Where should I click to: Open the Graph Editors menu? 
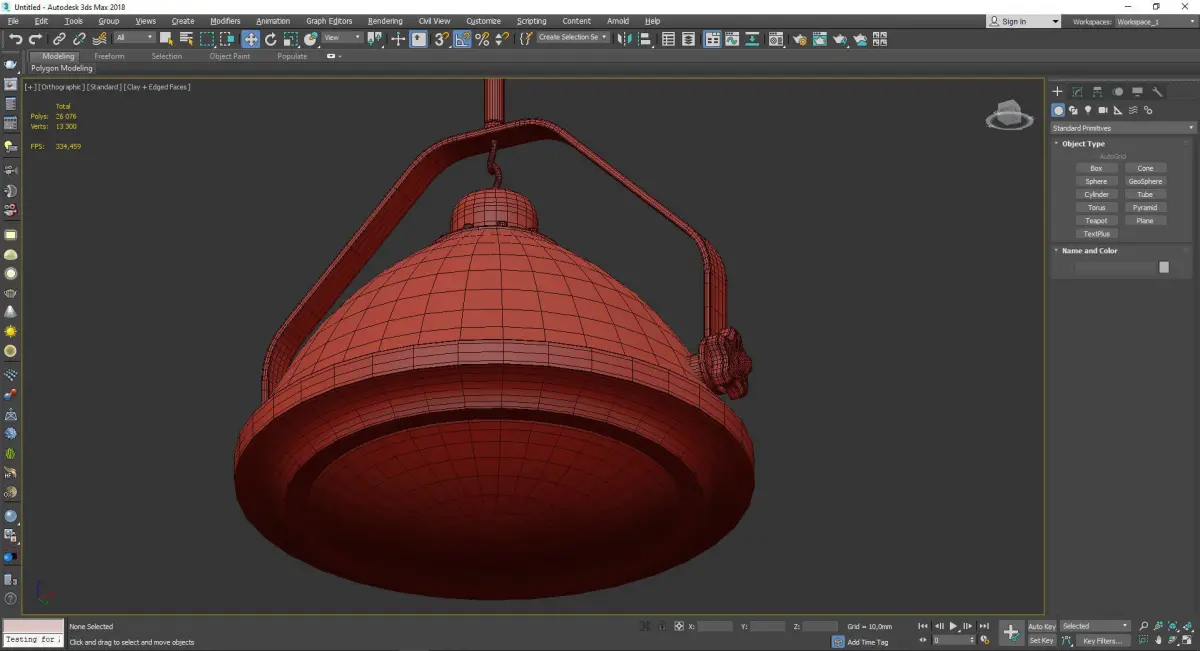coord(329,21)
